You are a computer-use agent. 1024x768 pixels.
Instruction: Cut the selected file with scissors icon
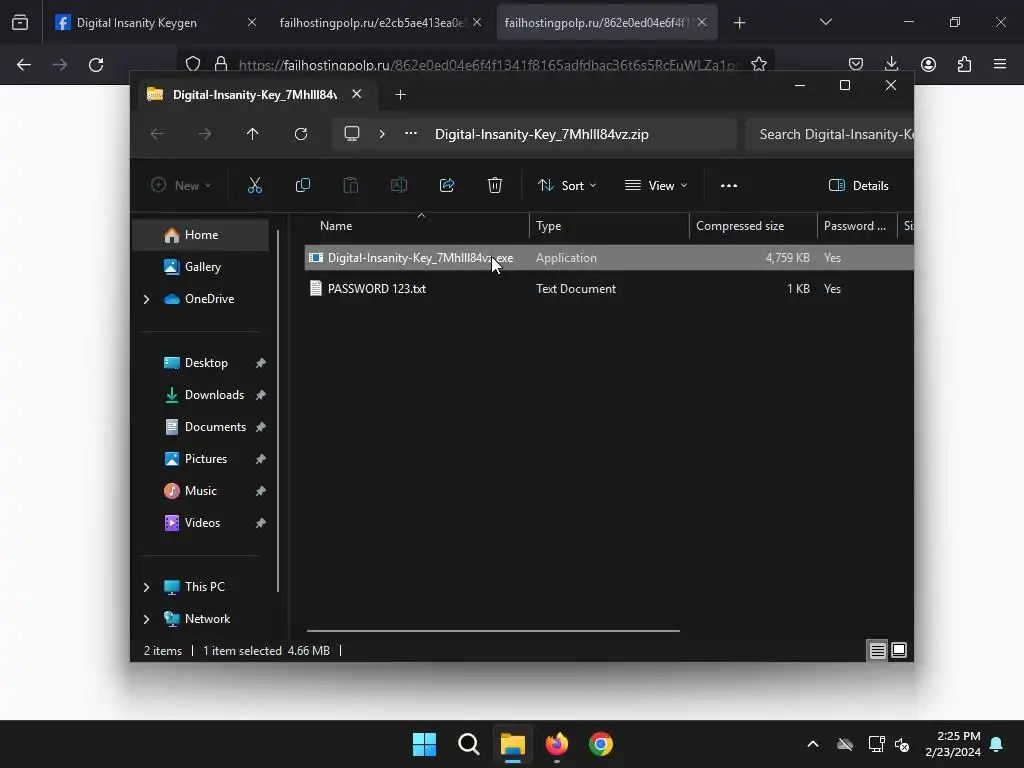click(x=255, y=185)
